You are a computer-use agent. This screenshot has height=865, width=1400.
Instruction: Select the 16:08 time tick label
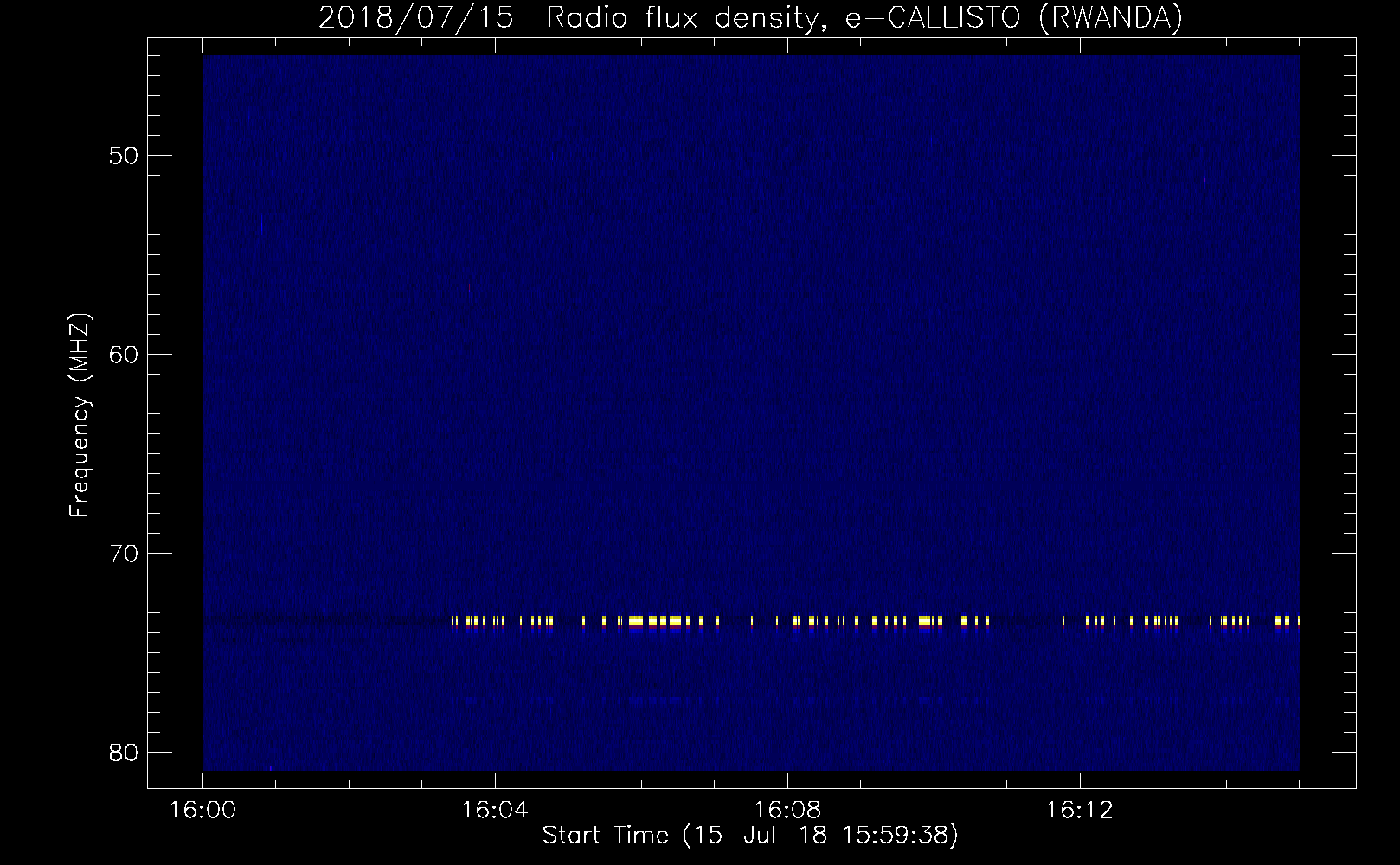coord(787,811)
